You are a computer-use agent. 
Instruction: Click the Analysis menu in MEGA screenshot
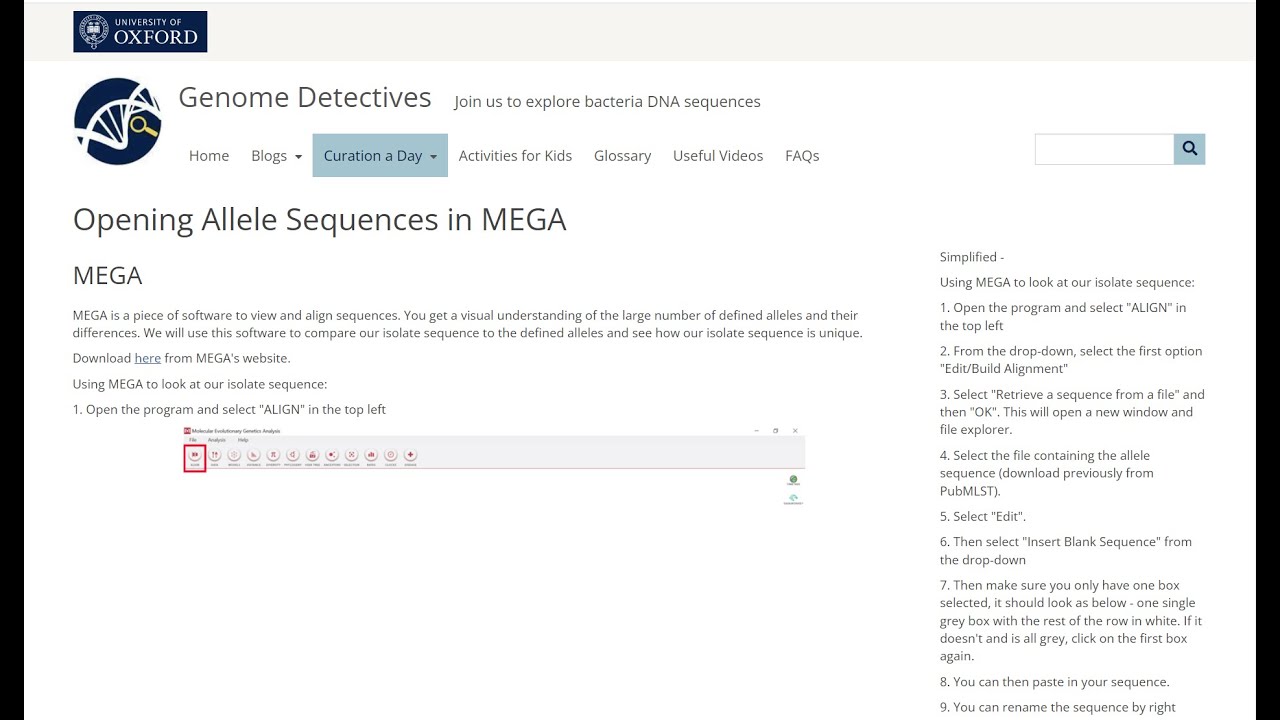[x=217, y=440]
